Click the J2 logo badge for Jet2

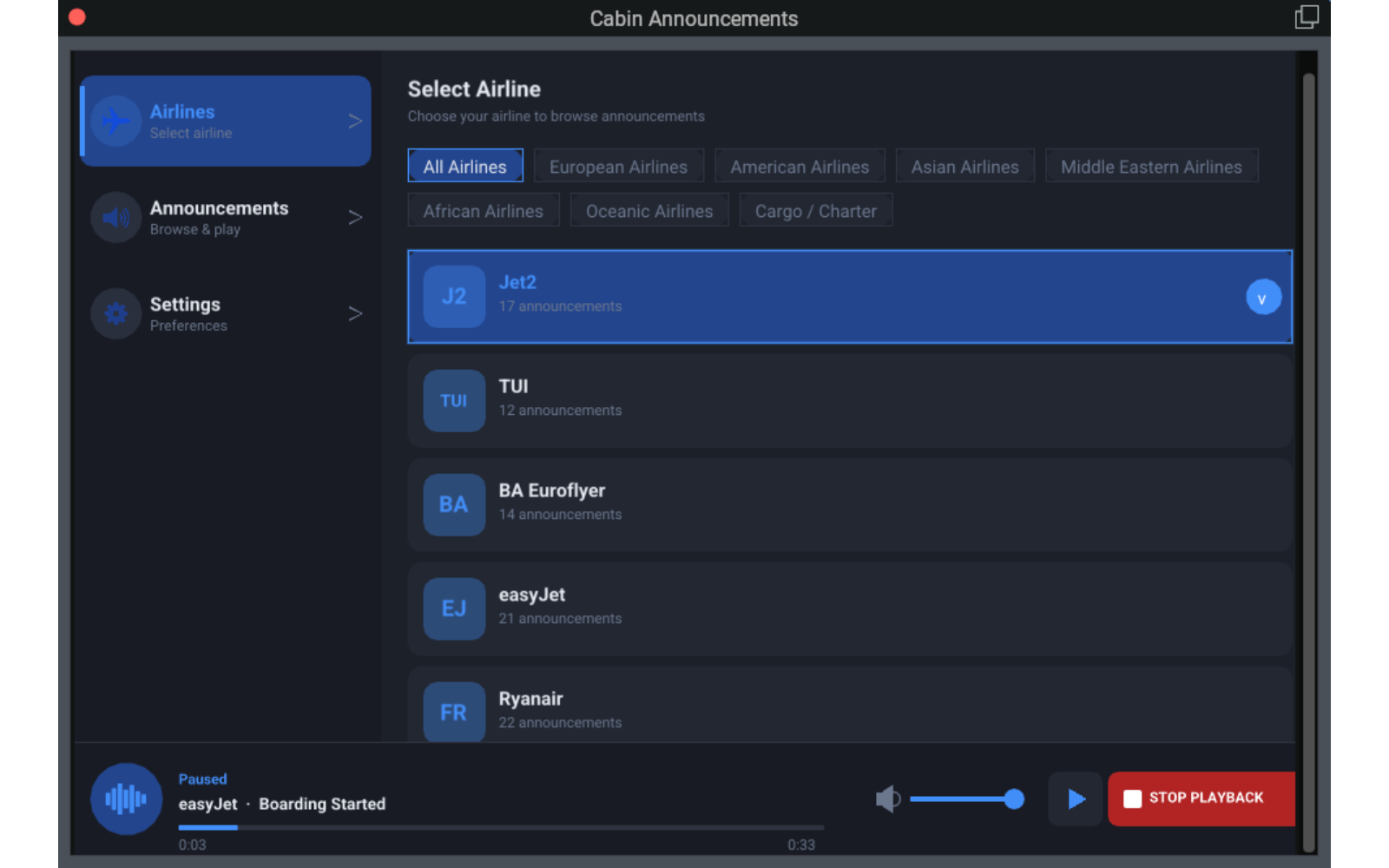pyautogui.click(x=454, y=296)
